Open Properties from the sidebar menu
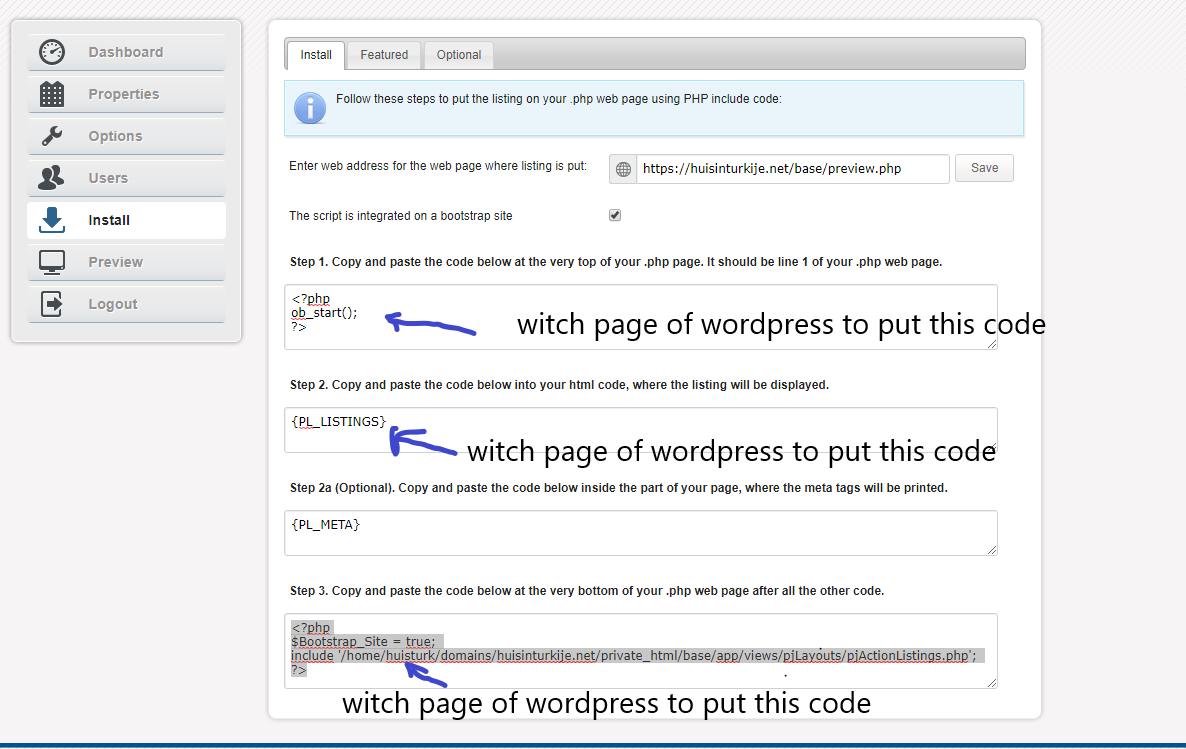The width and height of the screenshot is (1186, 749). pos(124,94)
